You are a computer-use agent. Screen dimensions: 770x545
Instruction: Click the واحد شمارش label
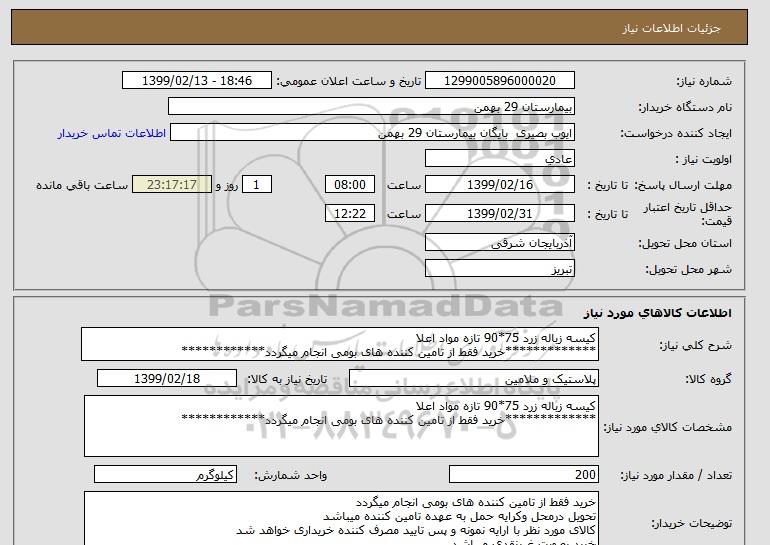point(291,475)
